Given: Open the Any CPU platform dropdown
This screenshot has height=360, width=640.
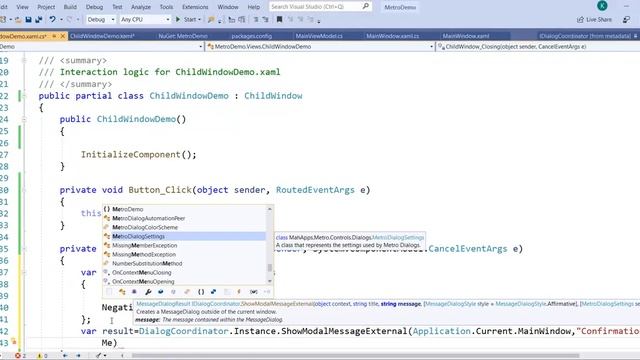Looking at the screenshot, I should pyautogui.click(x=145, y=19).
